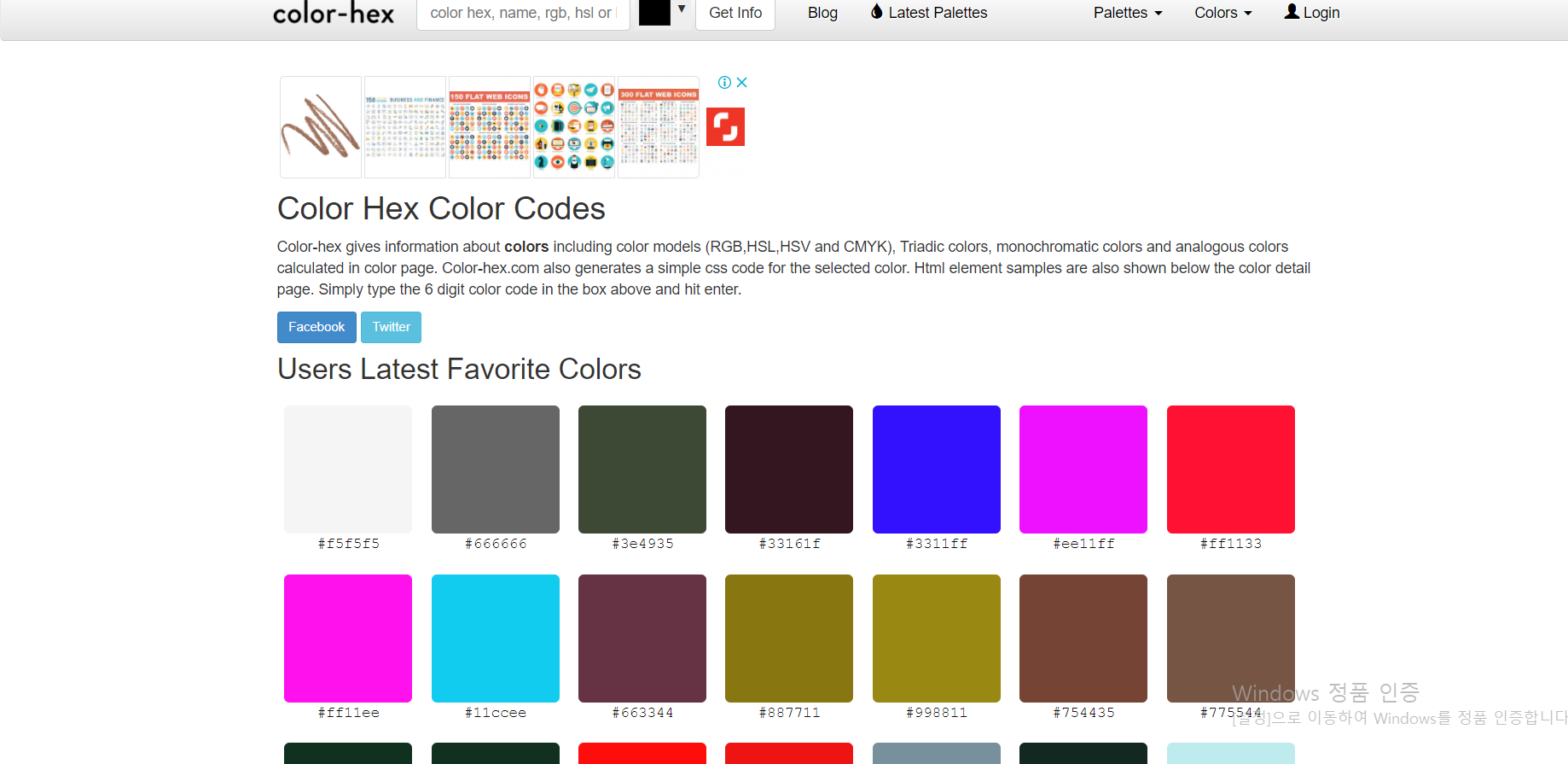The height and width of the screenshot is (764, 1568).
Task: Click the #ee11ff hex code label
Action: click(1083, 544)
